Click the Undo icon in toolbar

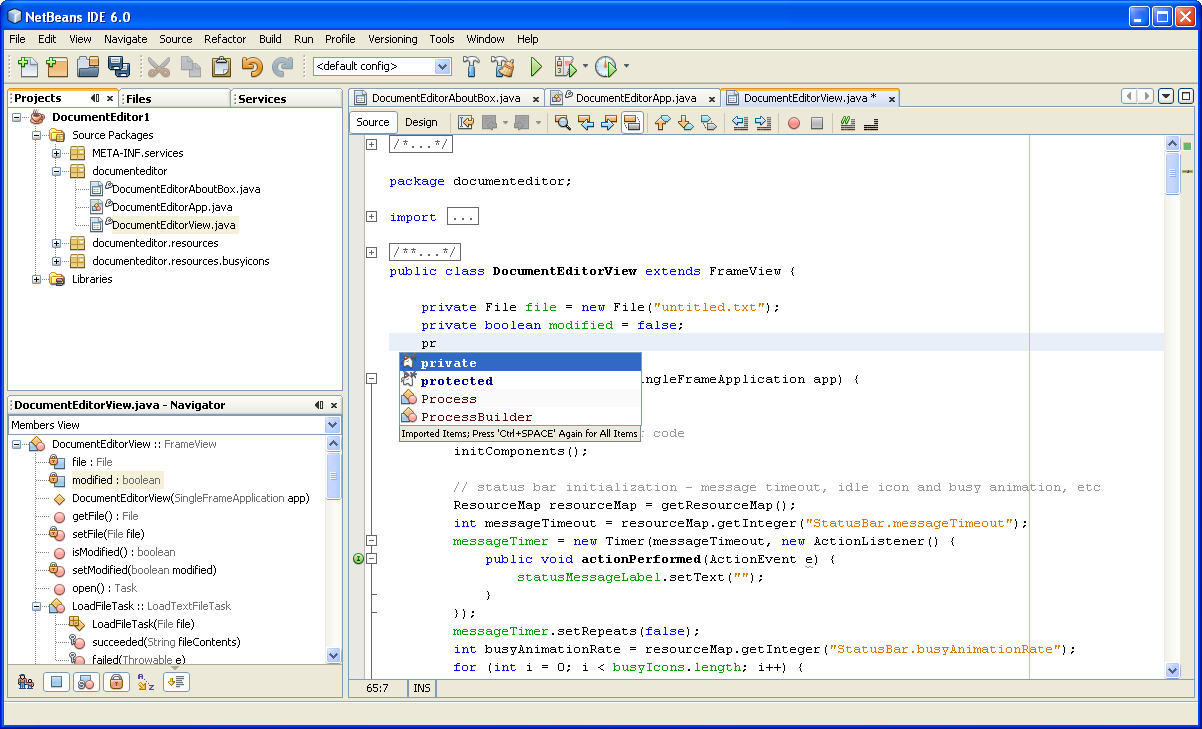click(251, 67)
